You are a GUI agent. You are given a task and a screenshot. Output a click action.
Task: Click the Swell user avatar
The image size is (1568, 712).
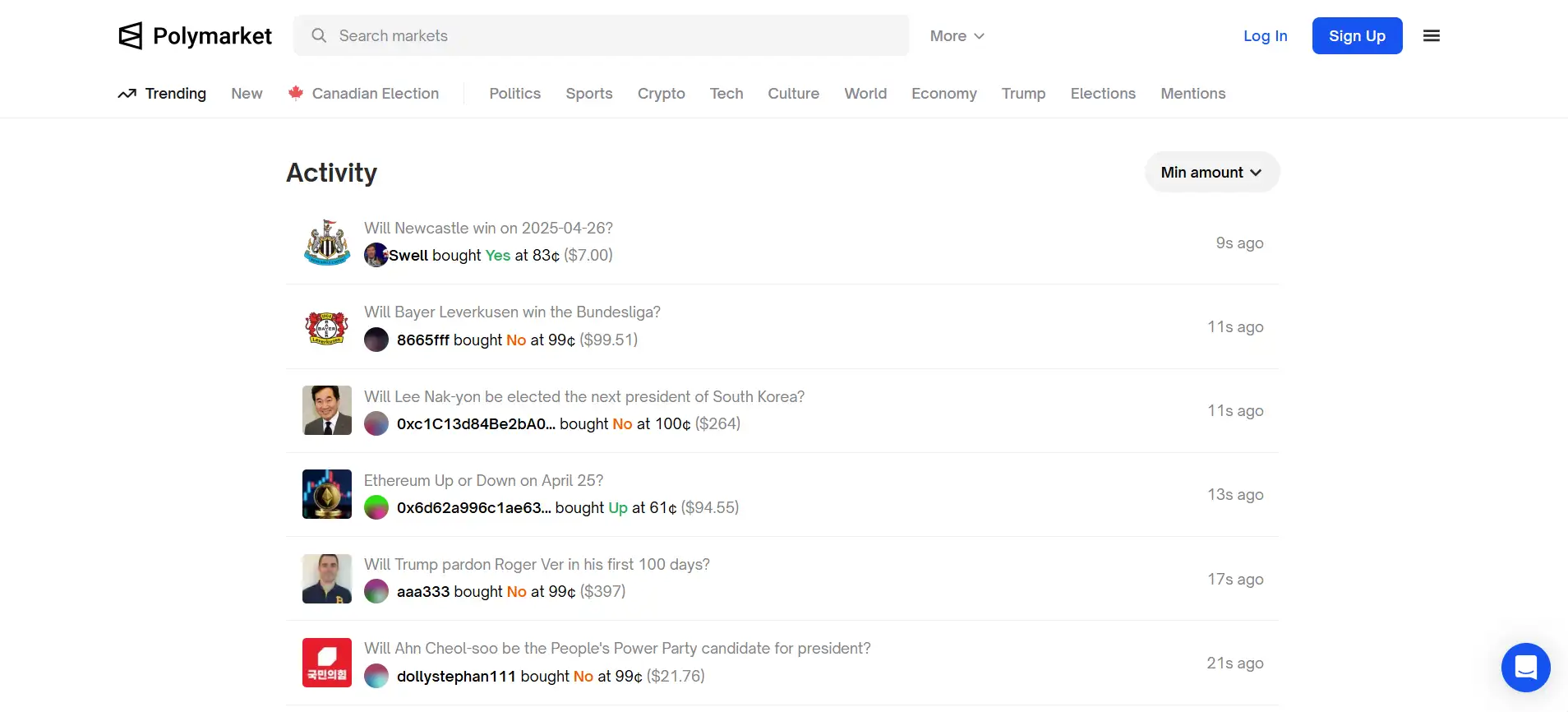tap(376, 255)
